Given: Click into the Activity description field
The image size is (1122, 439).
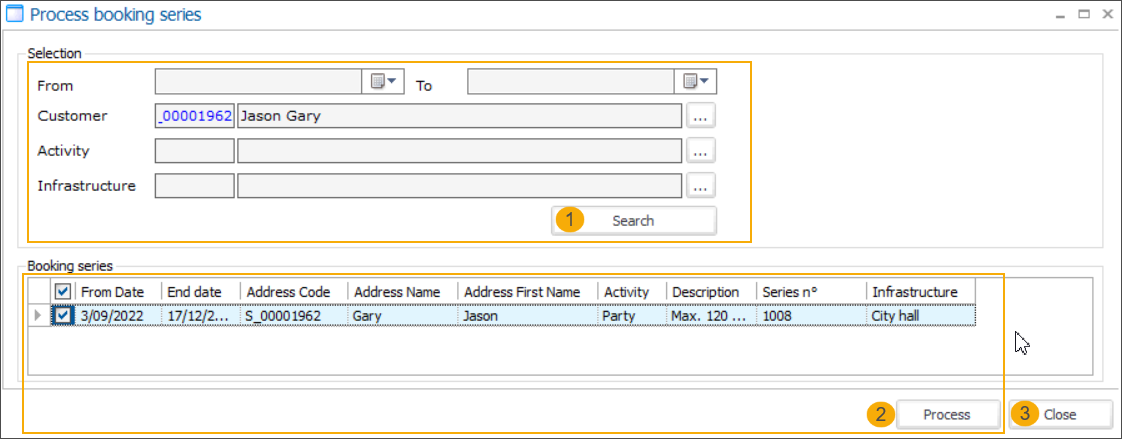Looking at the screenshot, I should point(459,151).
